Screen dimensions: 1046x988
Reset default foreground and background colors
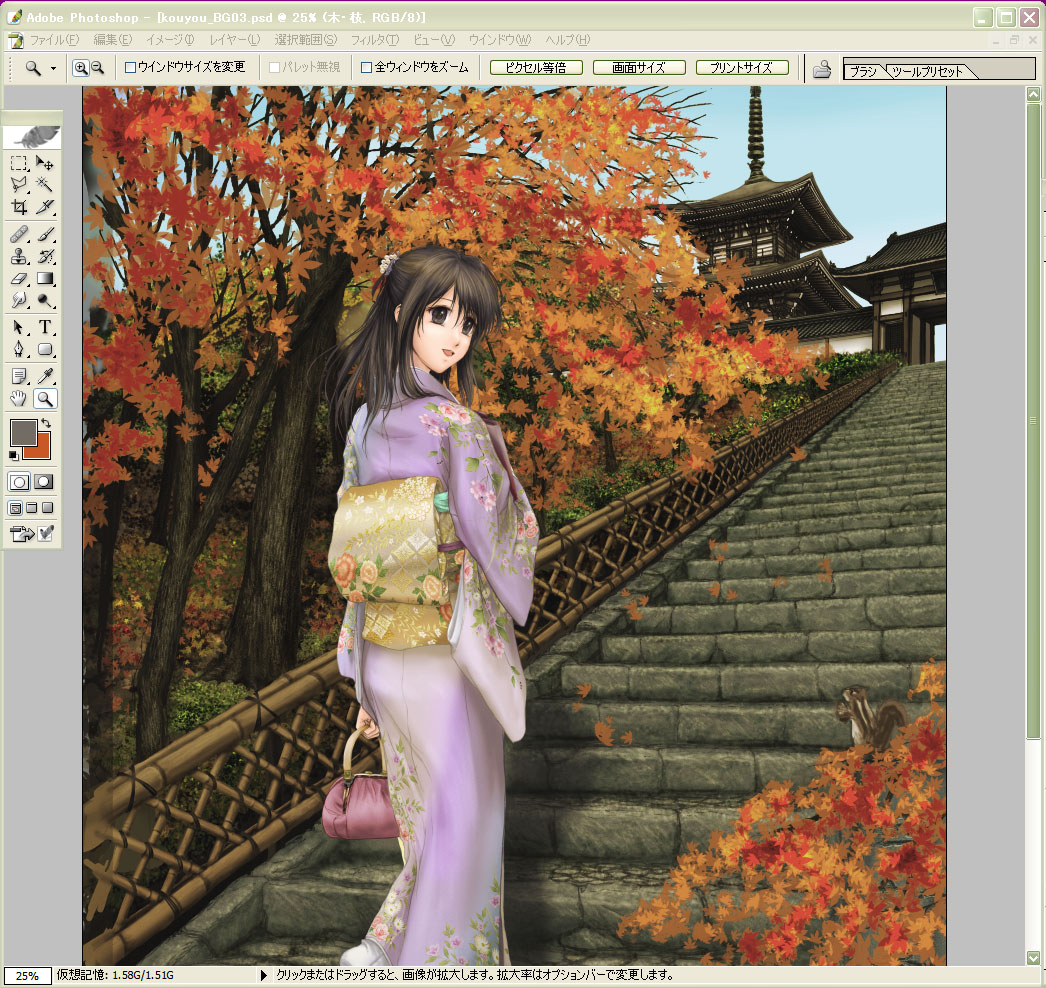pyautogui.click(x=13, y=456)
